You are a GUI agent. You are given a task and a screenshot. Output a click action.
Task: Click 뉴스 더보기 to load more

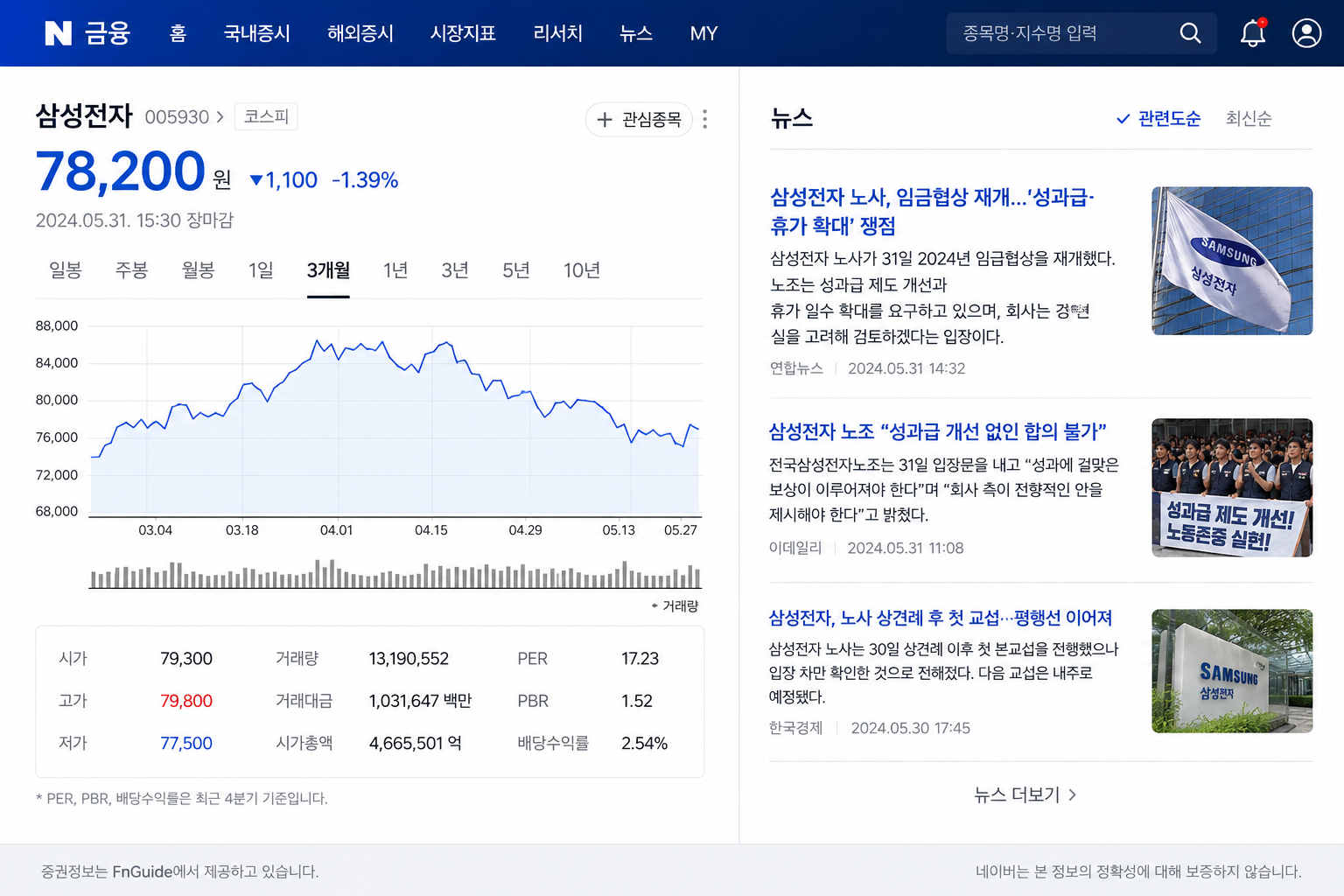click(1025, 794)
